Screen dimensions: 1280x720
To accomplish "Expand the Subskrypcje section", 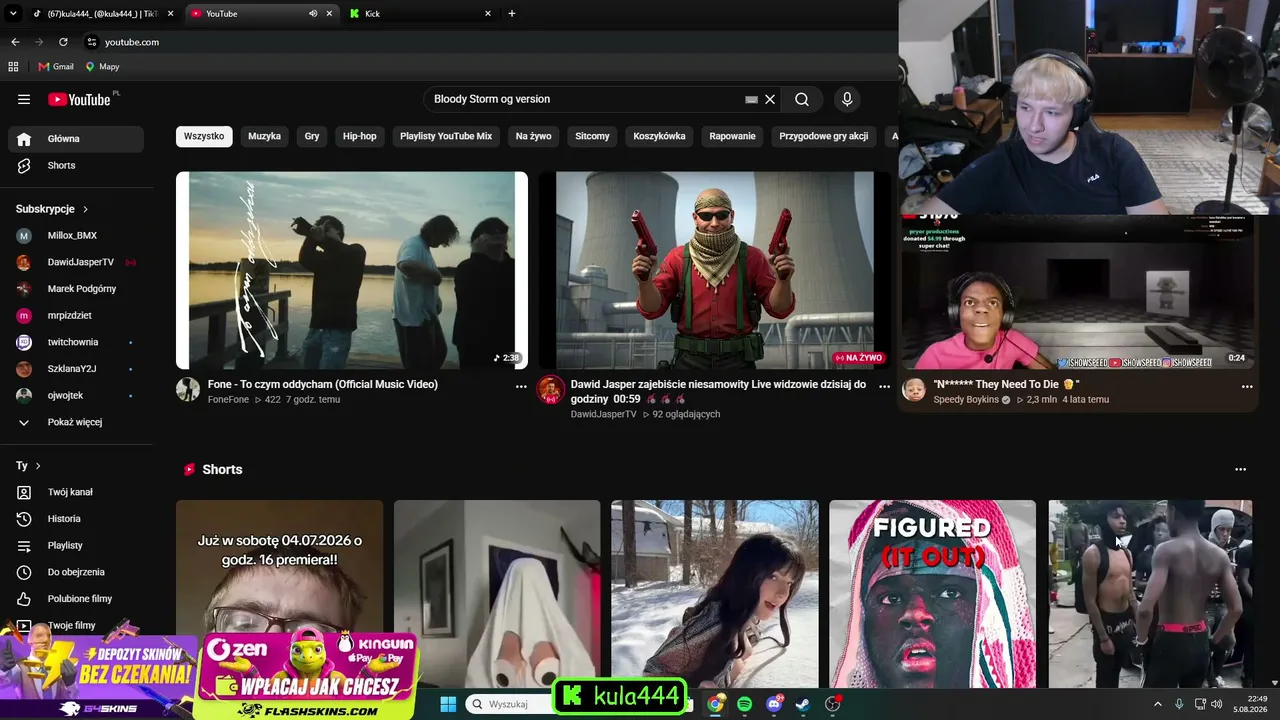I will (52, 209).
